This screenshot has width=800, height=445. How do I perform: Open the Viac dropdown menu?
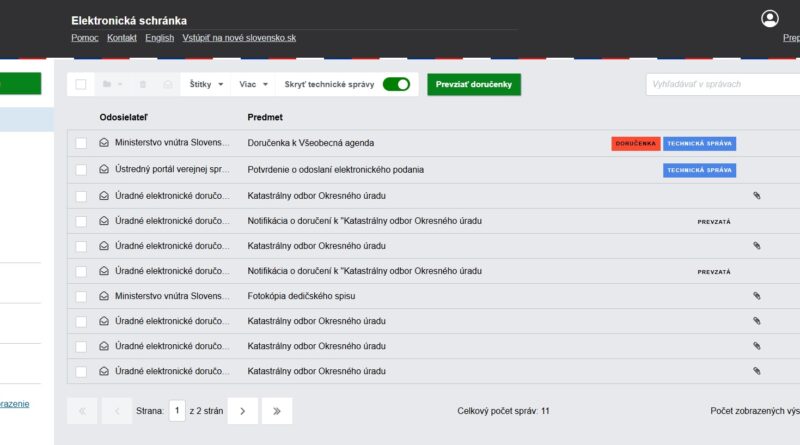[x=253, y=85]
